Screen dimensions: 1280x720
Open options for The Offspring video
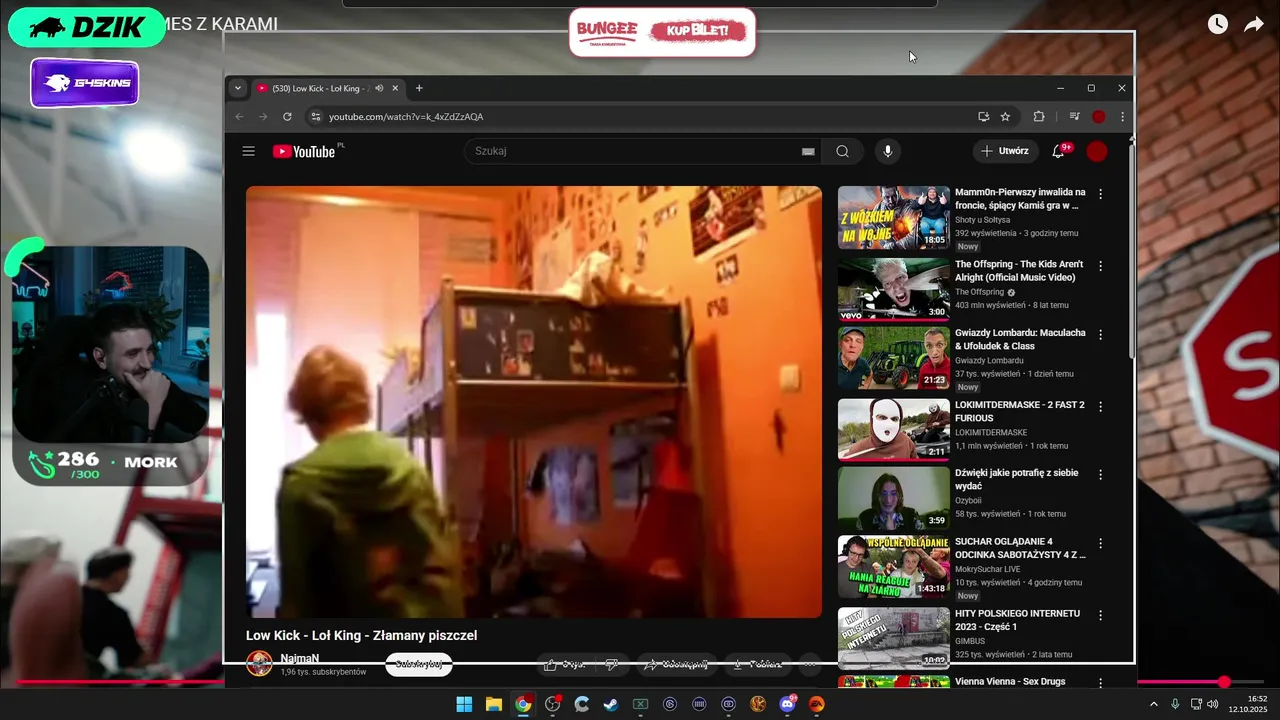tap(1101, 266)
